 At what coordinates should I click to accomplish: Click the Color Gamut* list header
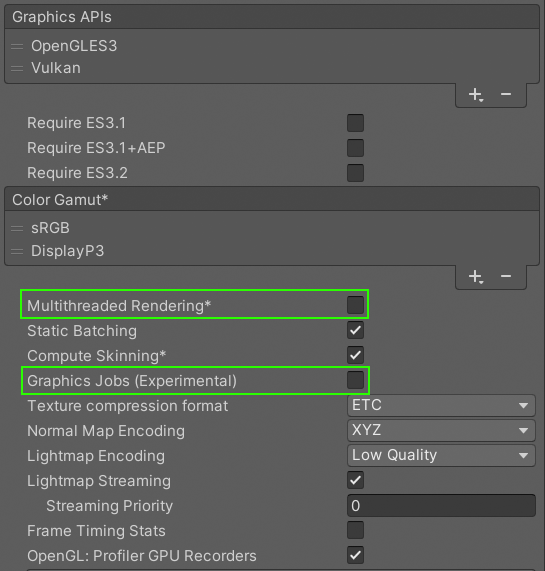coord(272,200)
